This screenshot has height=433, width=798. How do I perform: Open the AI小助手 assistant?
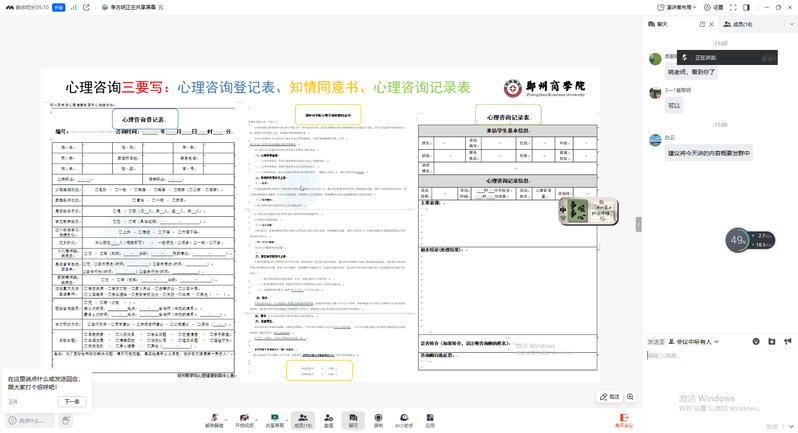pyautogui.click(x=404, y=418)
